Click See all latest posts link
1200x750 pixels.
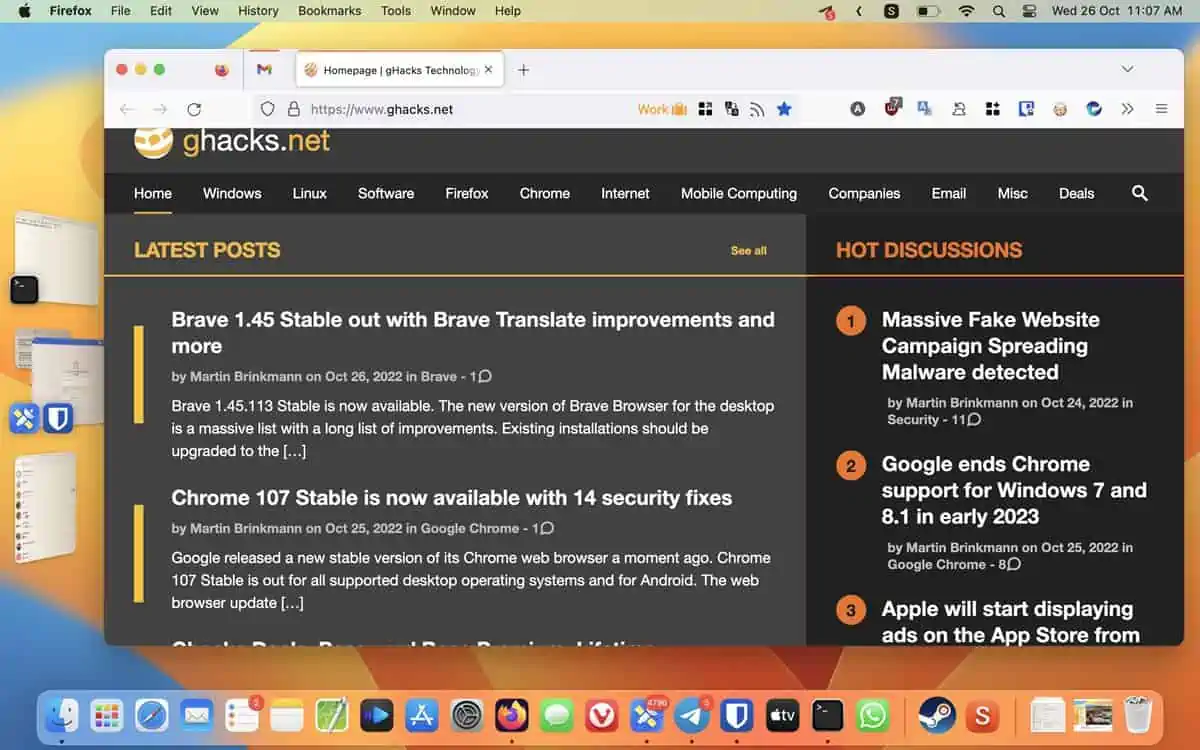[748, 250]
